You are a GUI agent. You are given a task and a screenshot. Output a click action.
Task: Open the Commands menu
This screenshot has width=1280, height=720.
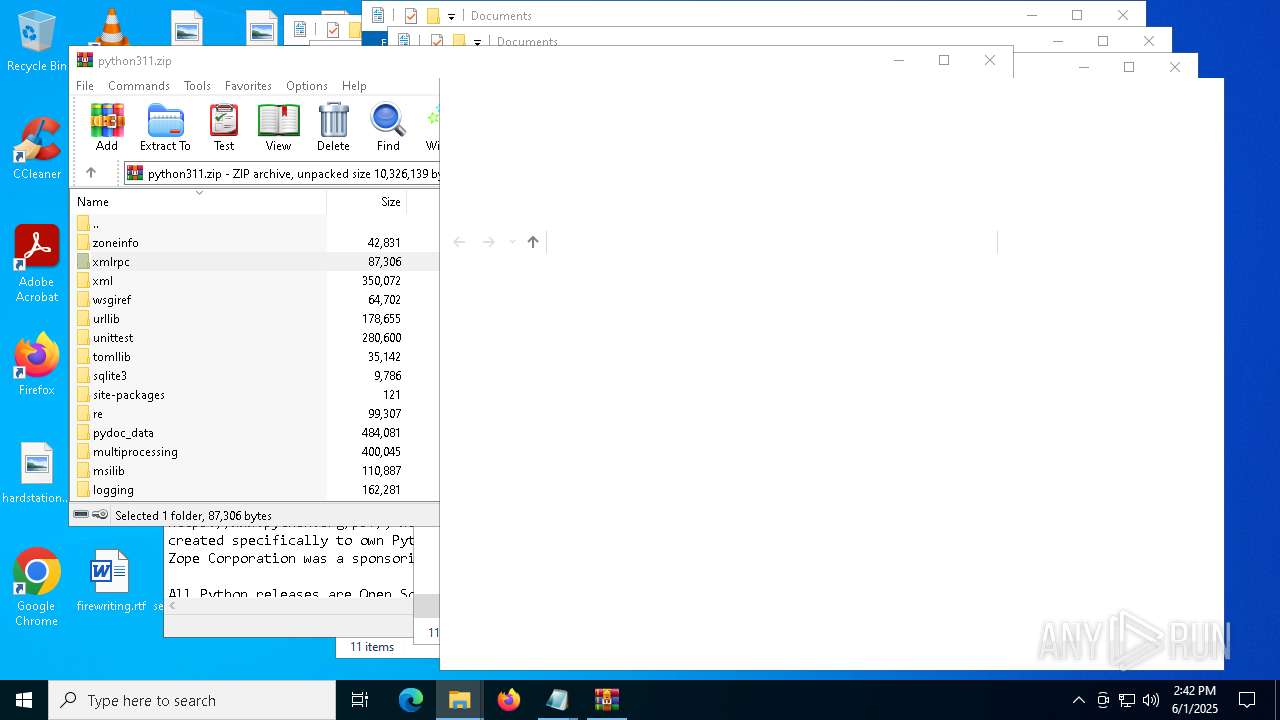point(139,86)
